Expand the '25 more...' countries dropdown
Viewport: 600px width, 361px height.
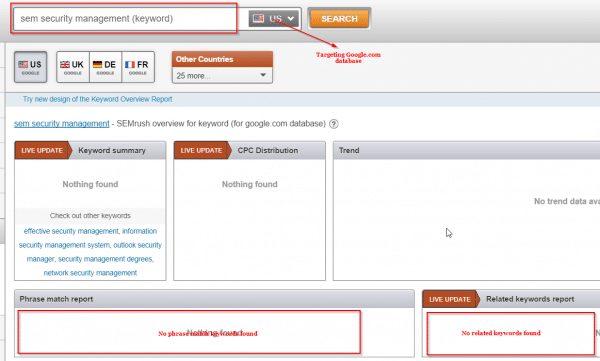(x=222, y=75)
